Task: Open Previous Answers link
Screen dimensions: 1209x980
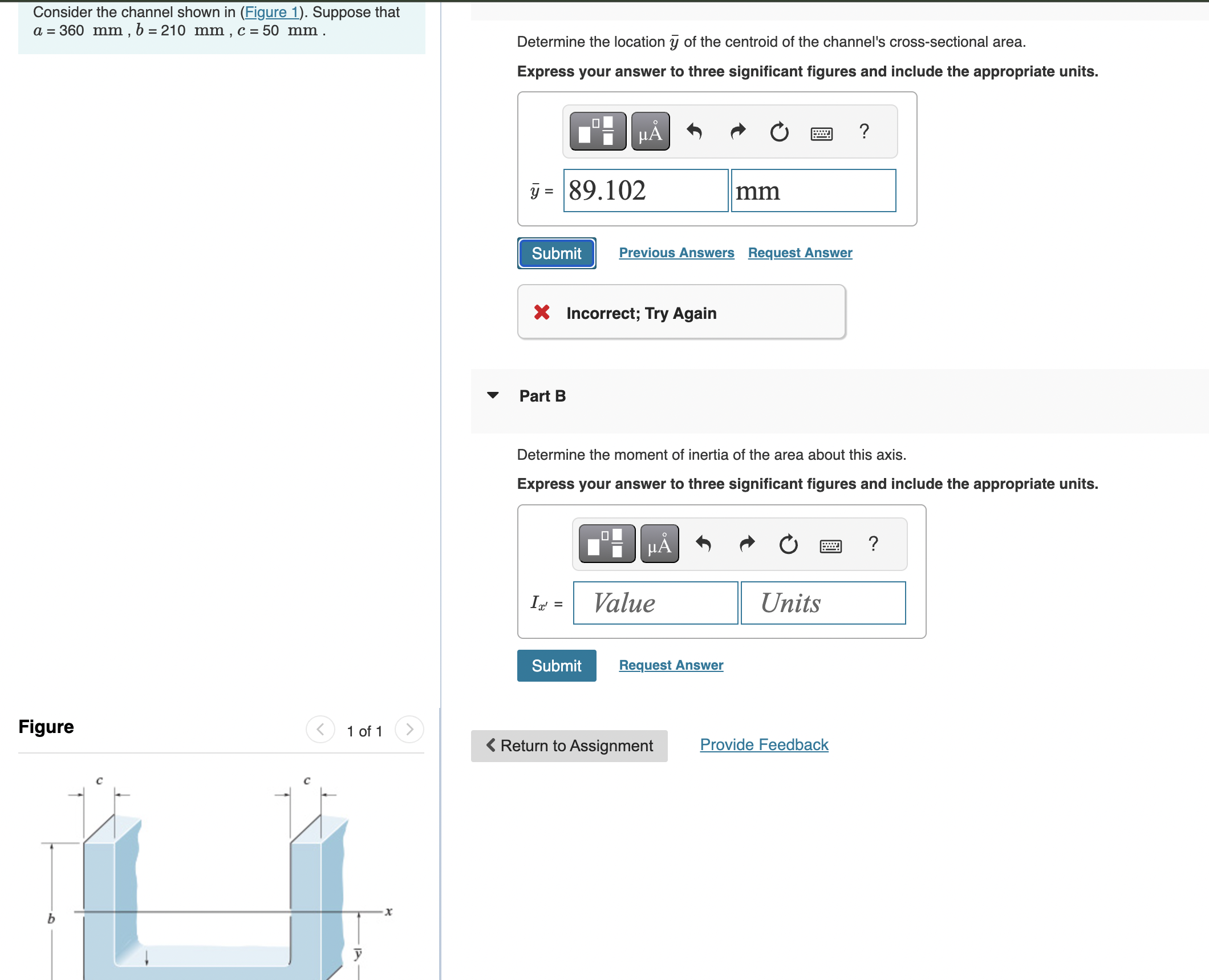Action: [676, 253]
